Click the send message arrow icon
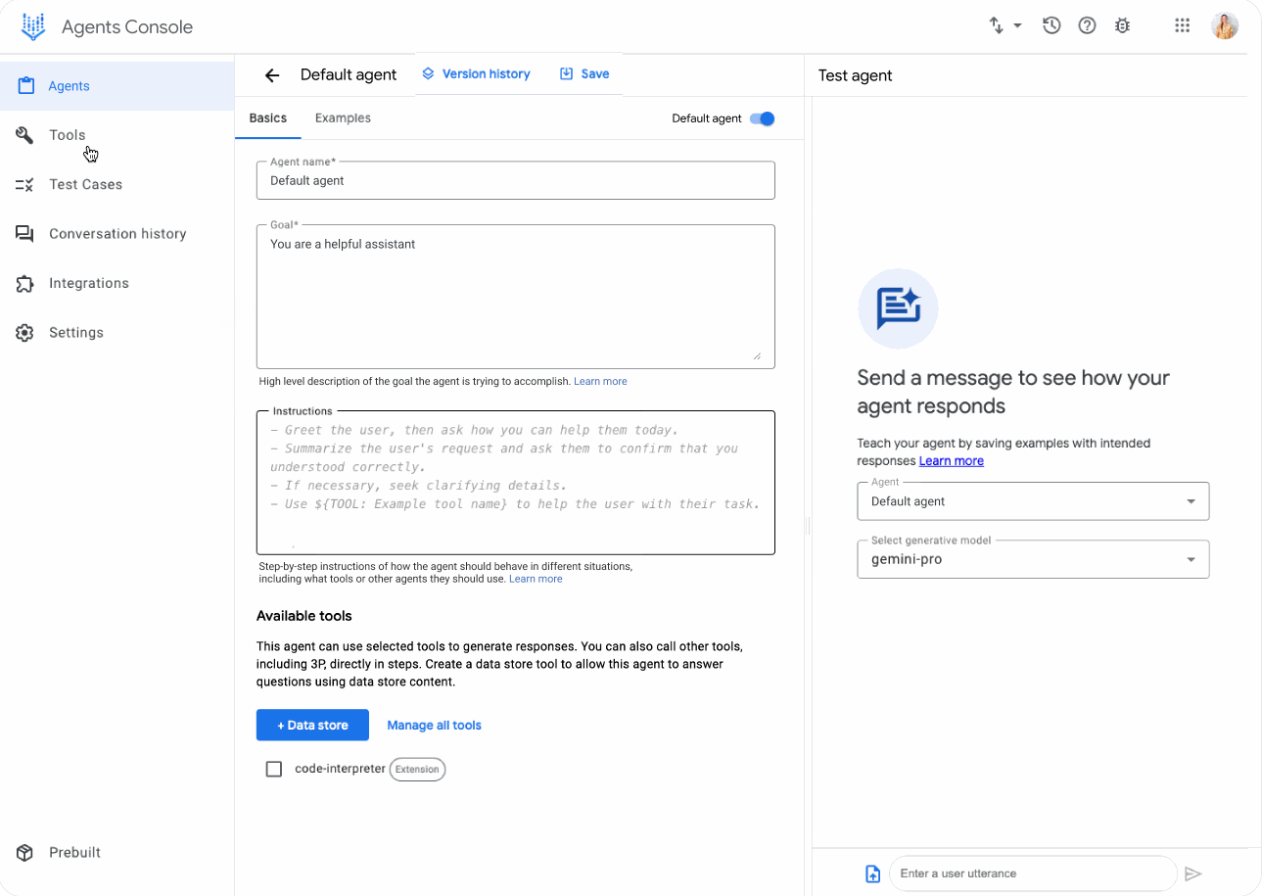This screenshot has height=896, width=1262. pos(1192,873)
